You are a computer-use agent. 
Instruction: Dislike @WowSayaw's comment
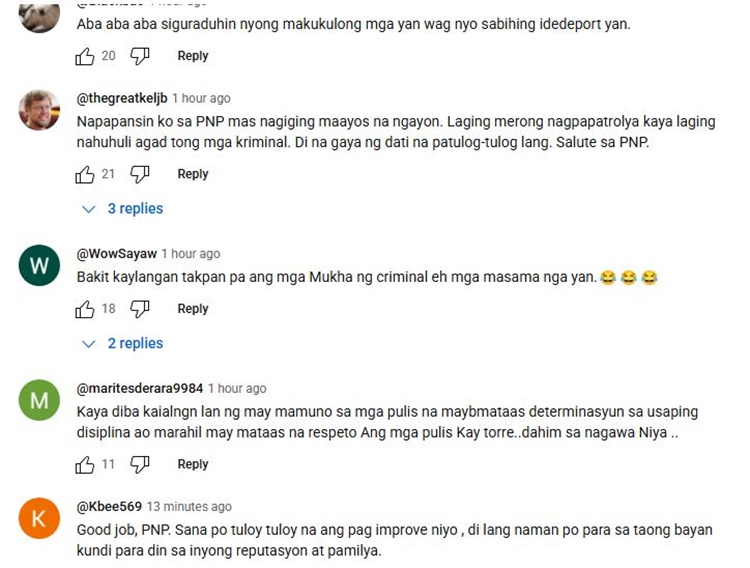click(x=140, y=309)
